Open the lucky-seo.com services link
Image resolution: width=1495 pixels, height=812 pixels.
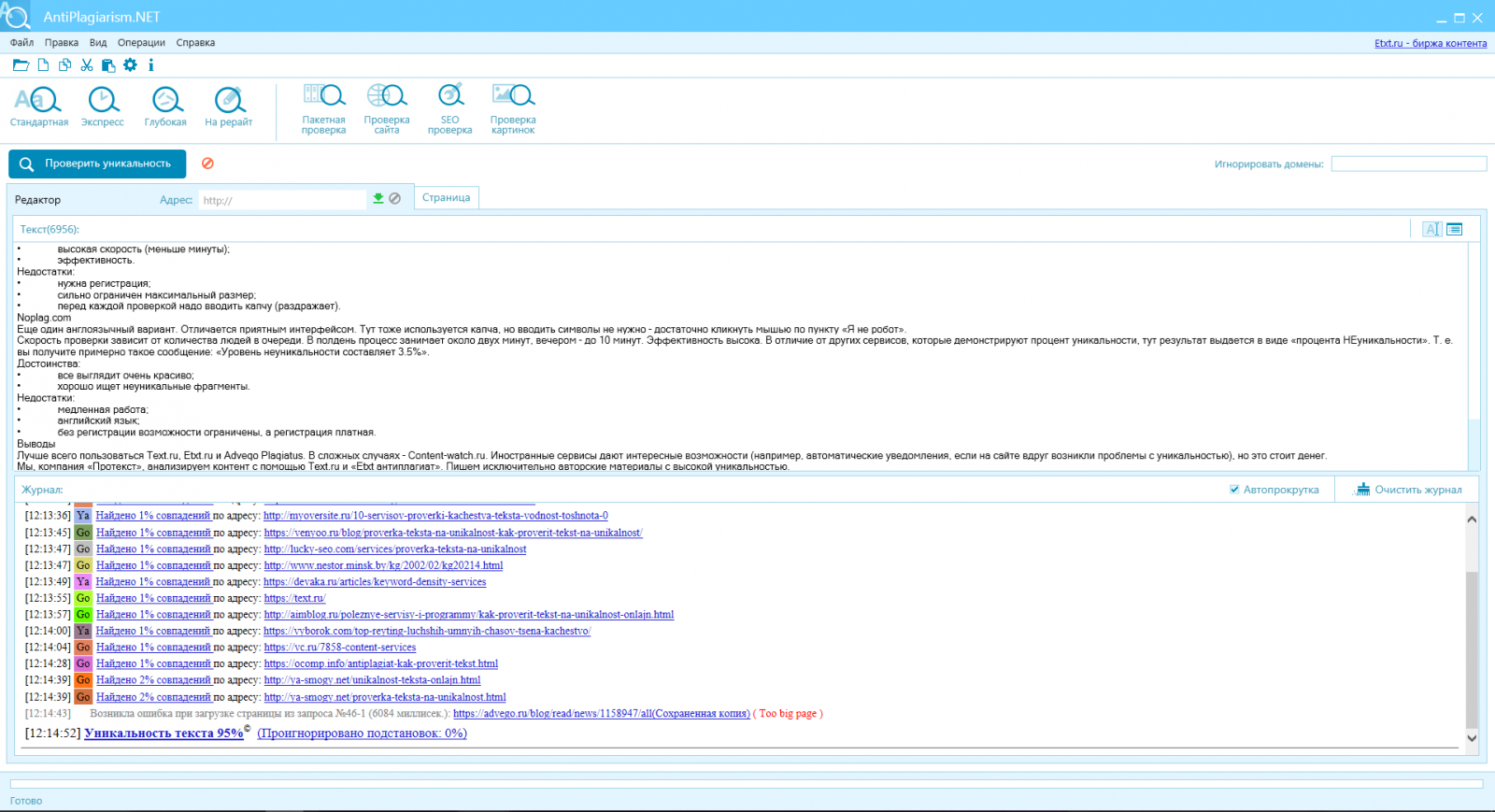(x=395, y=549)
